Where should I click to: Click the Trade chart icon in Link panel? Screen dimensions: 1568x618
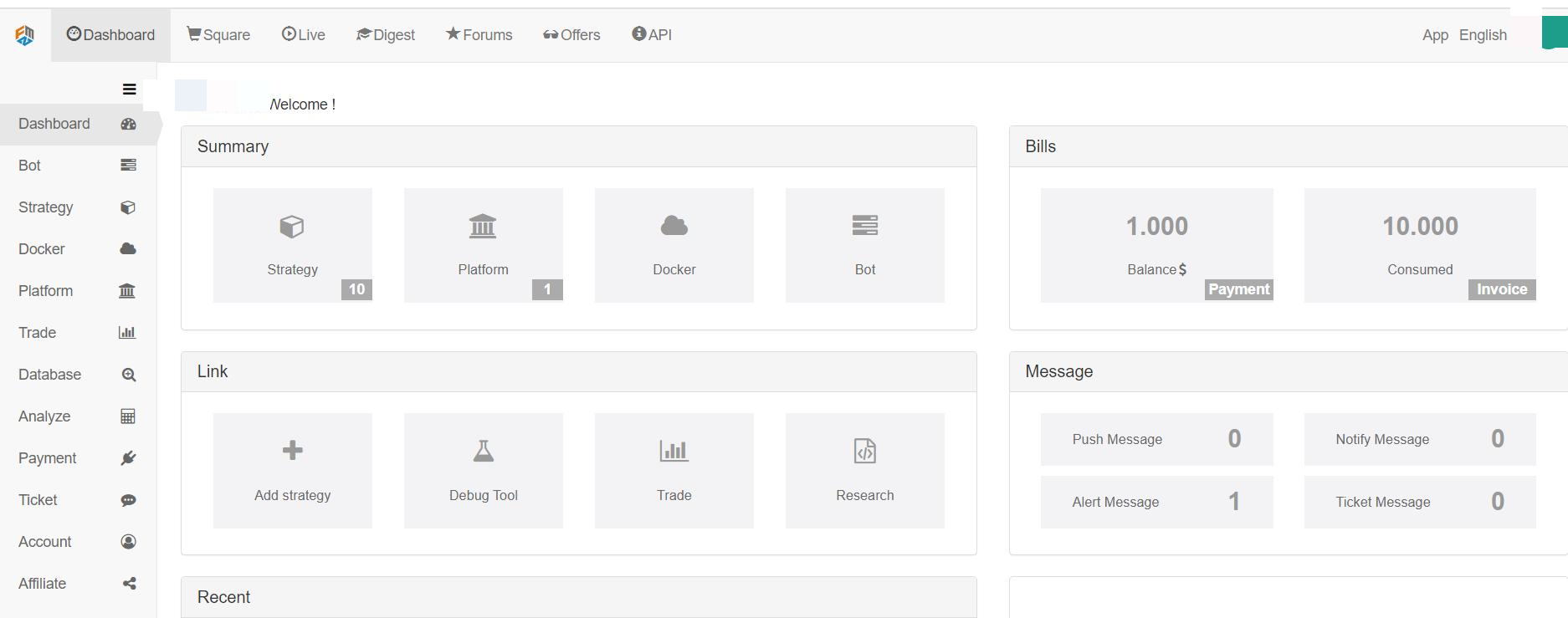(674, 451)
